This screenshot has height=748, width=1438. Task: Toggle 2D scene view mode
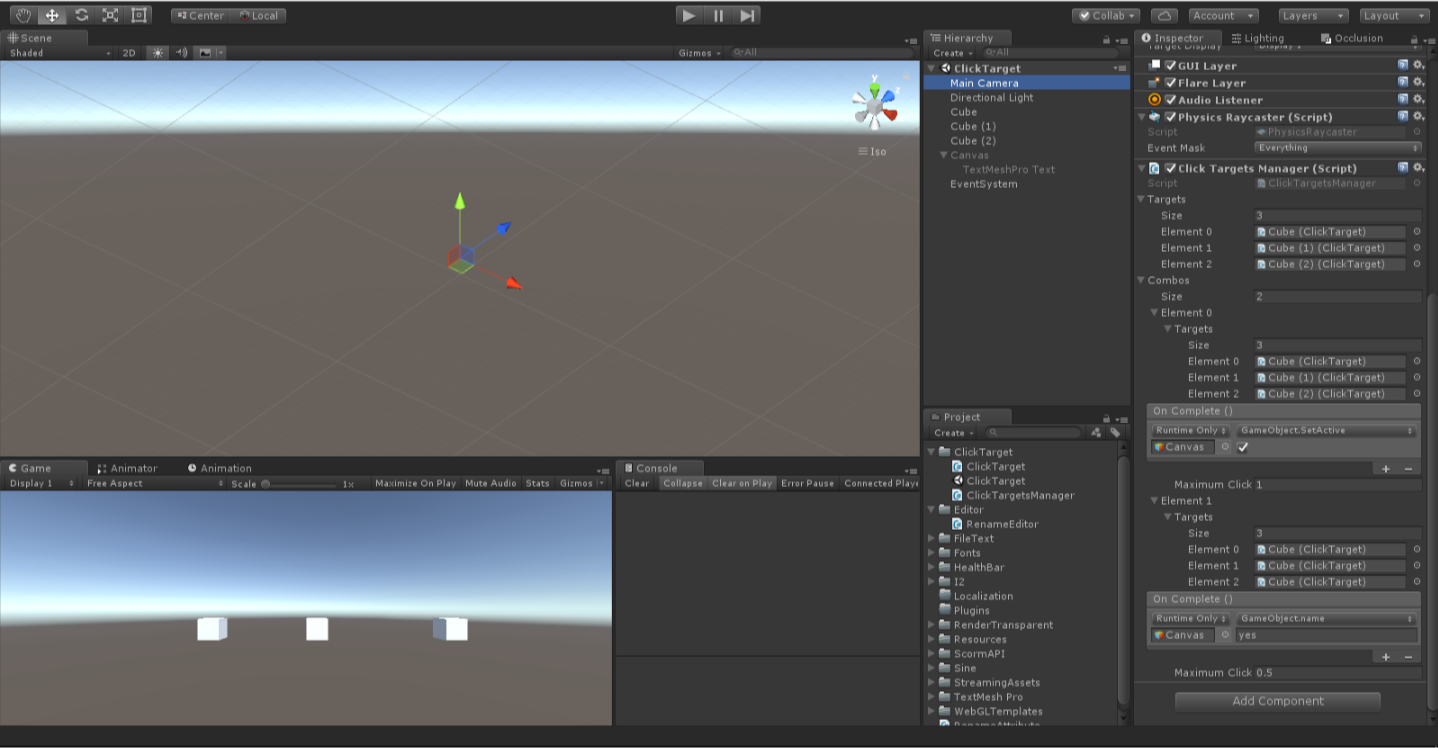[129, 53]
